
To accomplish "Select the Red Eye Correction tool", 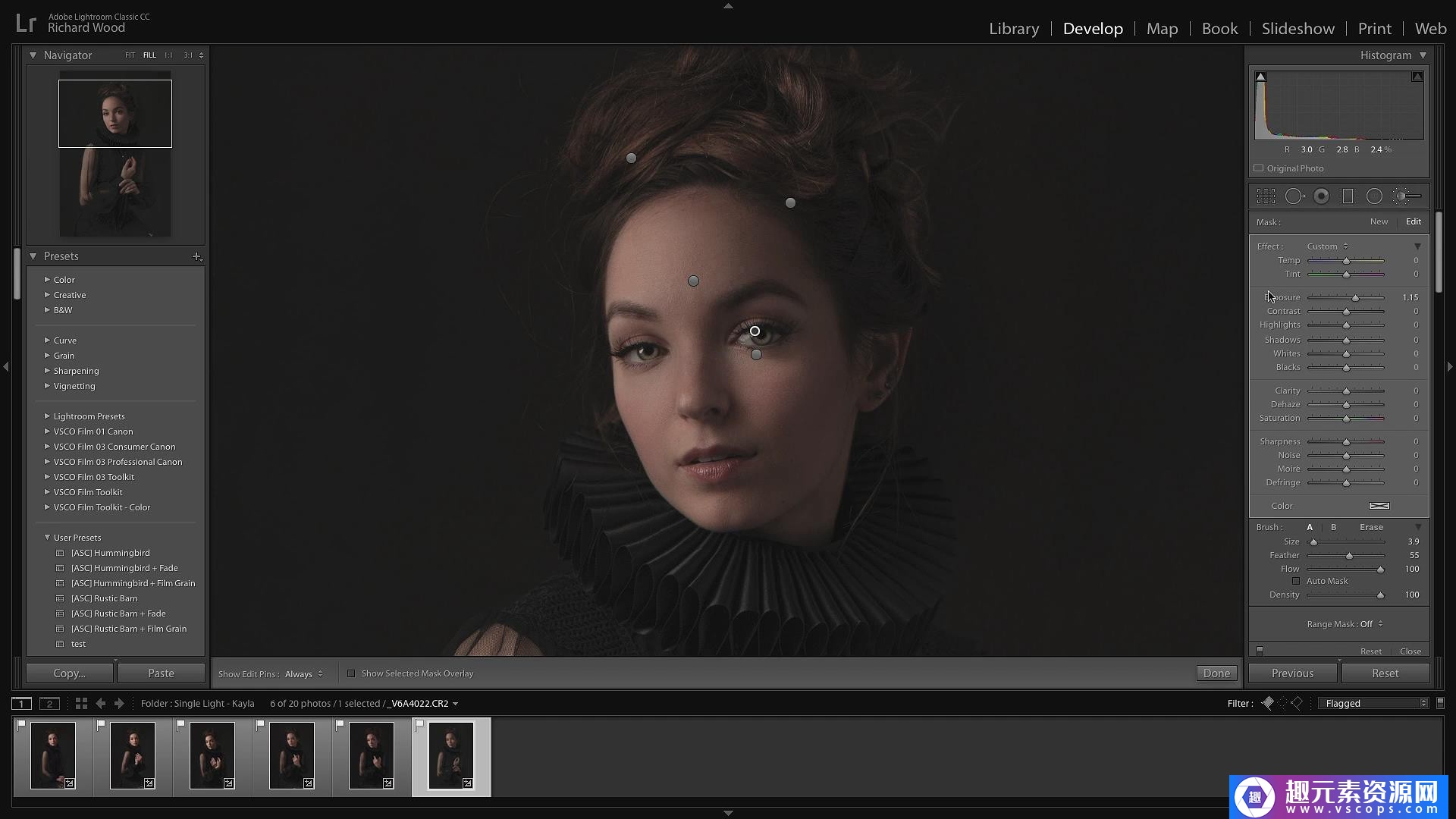I will tap(1321, 196).
